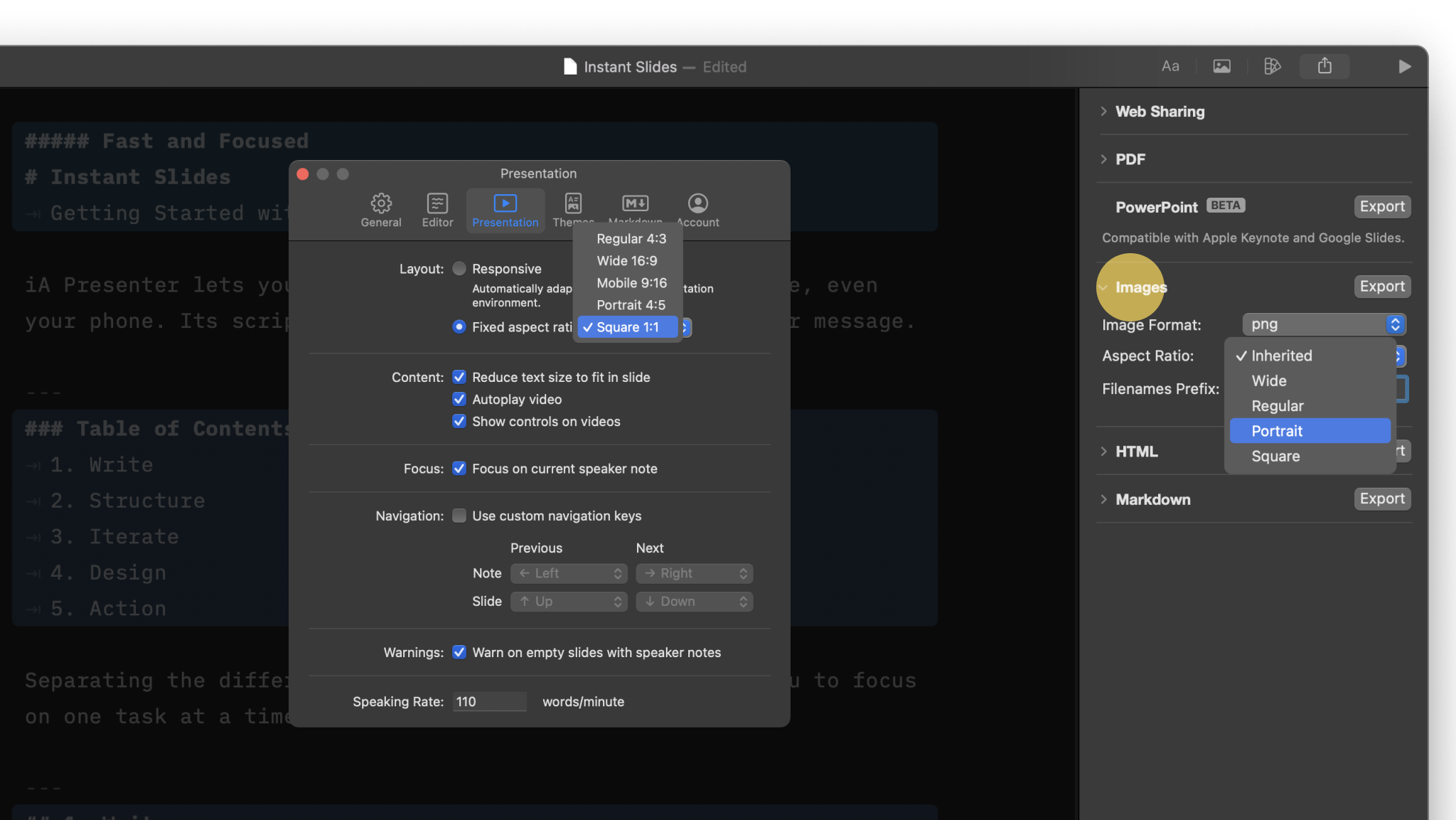Toggle Focus on current speaker note

(x=459, y=469)
